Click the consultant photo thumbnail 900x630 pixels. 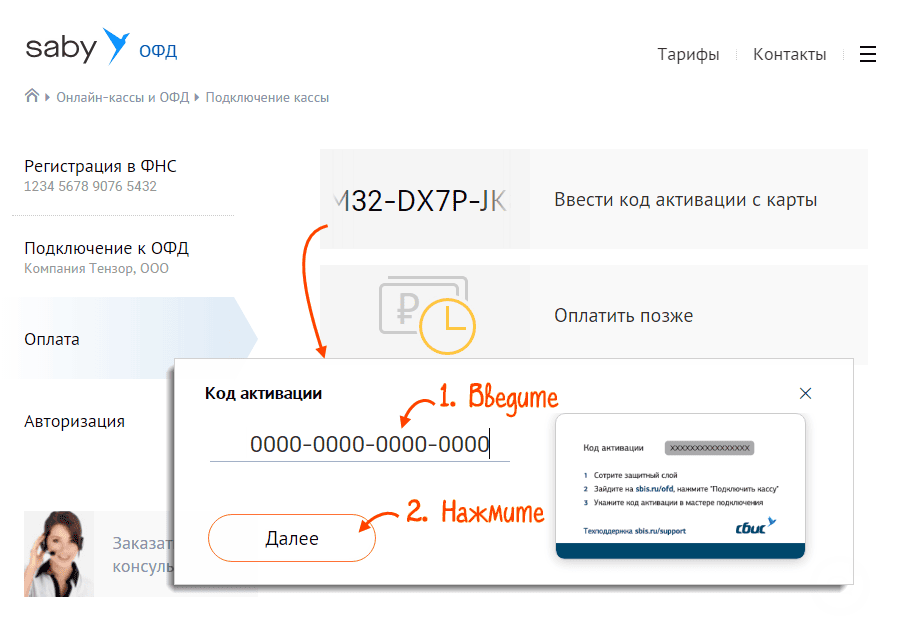point(59,554)
